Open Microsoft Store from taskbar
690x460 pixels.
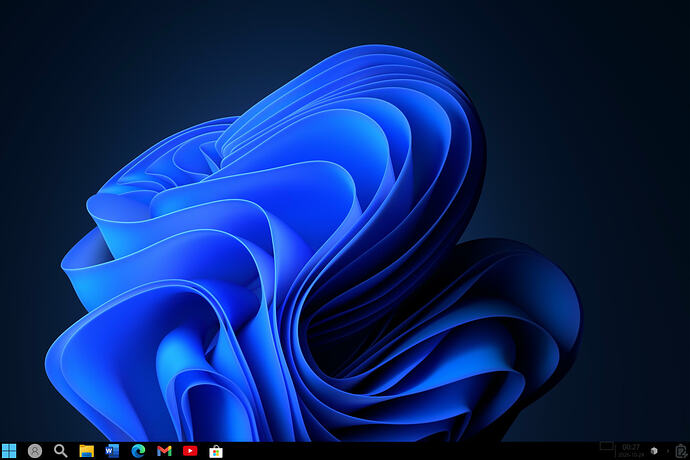pos(216,451)
